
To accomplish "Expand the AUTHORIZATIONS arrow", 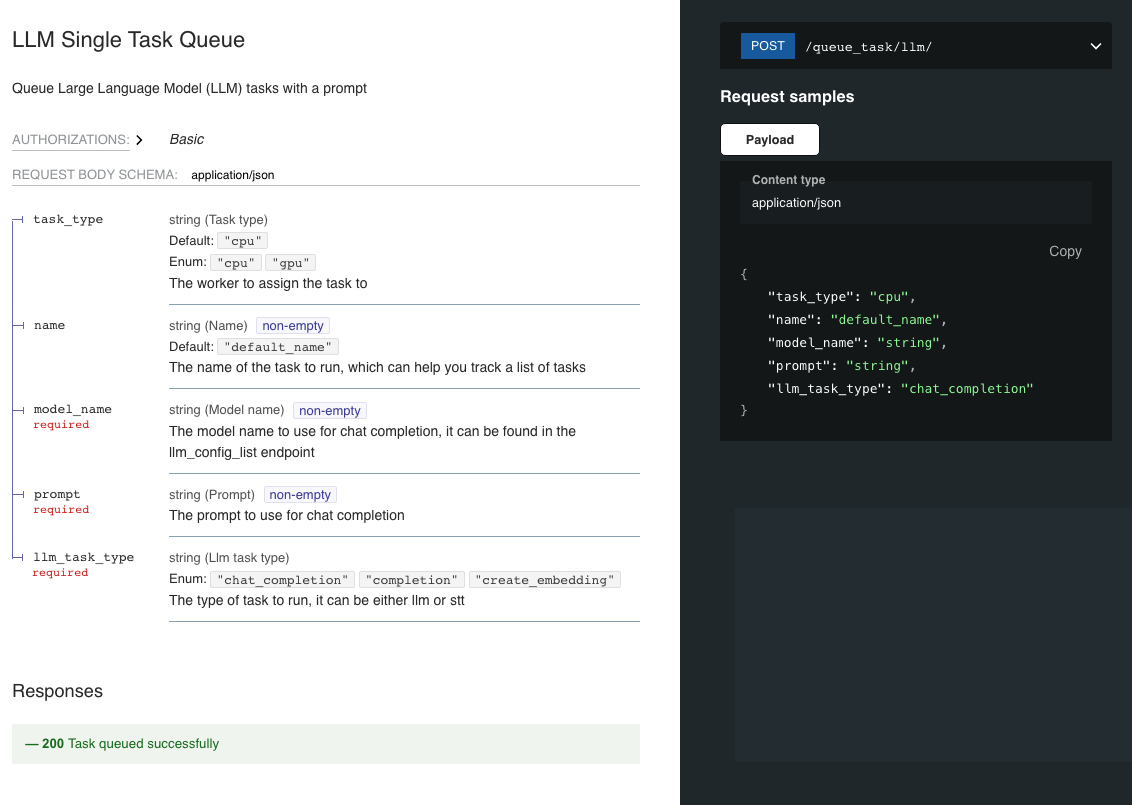I will pos(139,140).
